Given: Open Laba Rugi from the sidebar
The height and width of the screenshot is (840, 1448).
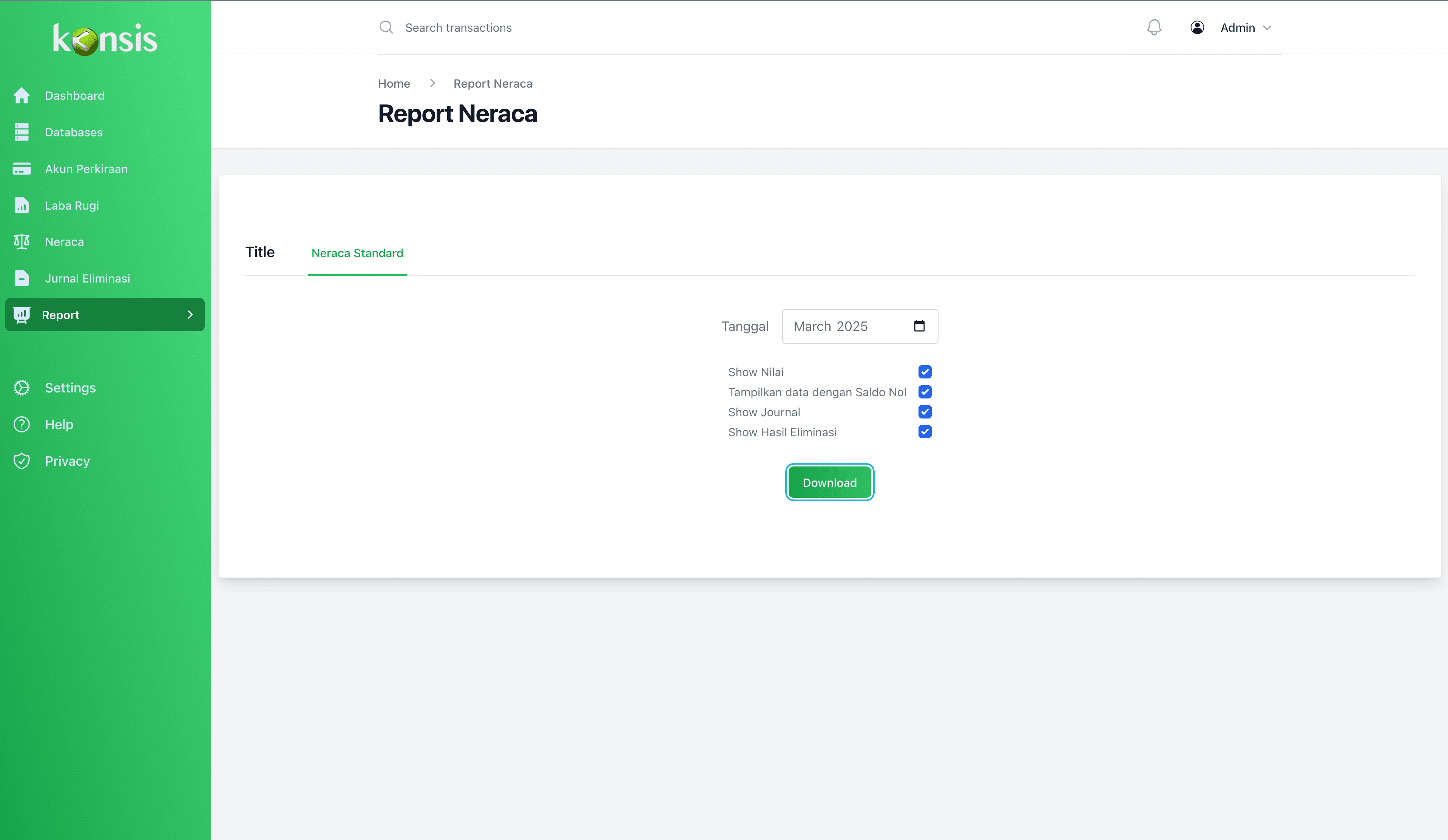Looking at the screenshot, I should coord(72,205).
